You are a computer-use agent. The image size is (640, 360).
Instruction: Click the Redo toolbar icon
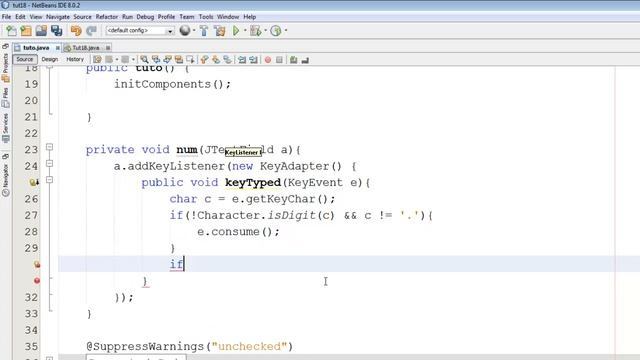[91, 31]
